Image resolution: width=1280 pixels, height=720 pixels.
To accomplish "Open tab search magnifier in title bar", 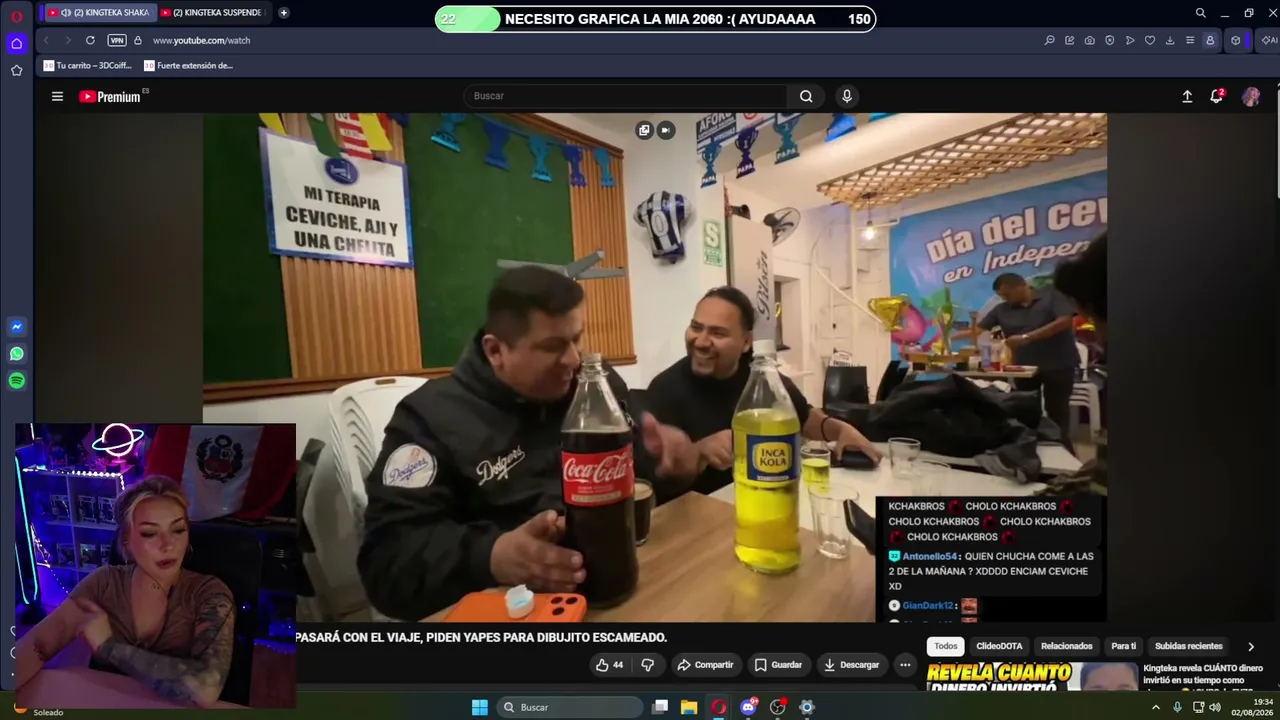I will tap(1200, 13).
